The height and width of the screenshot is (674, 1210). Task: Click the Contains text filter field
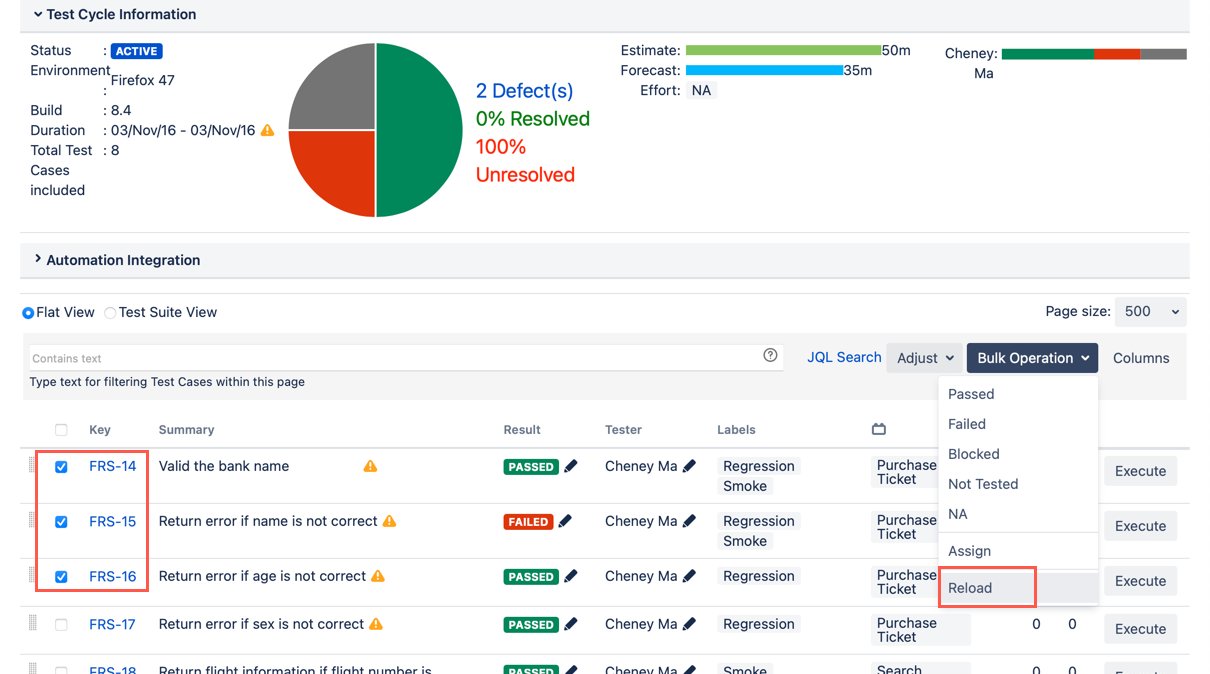390,358
